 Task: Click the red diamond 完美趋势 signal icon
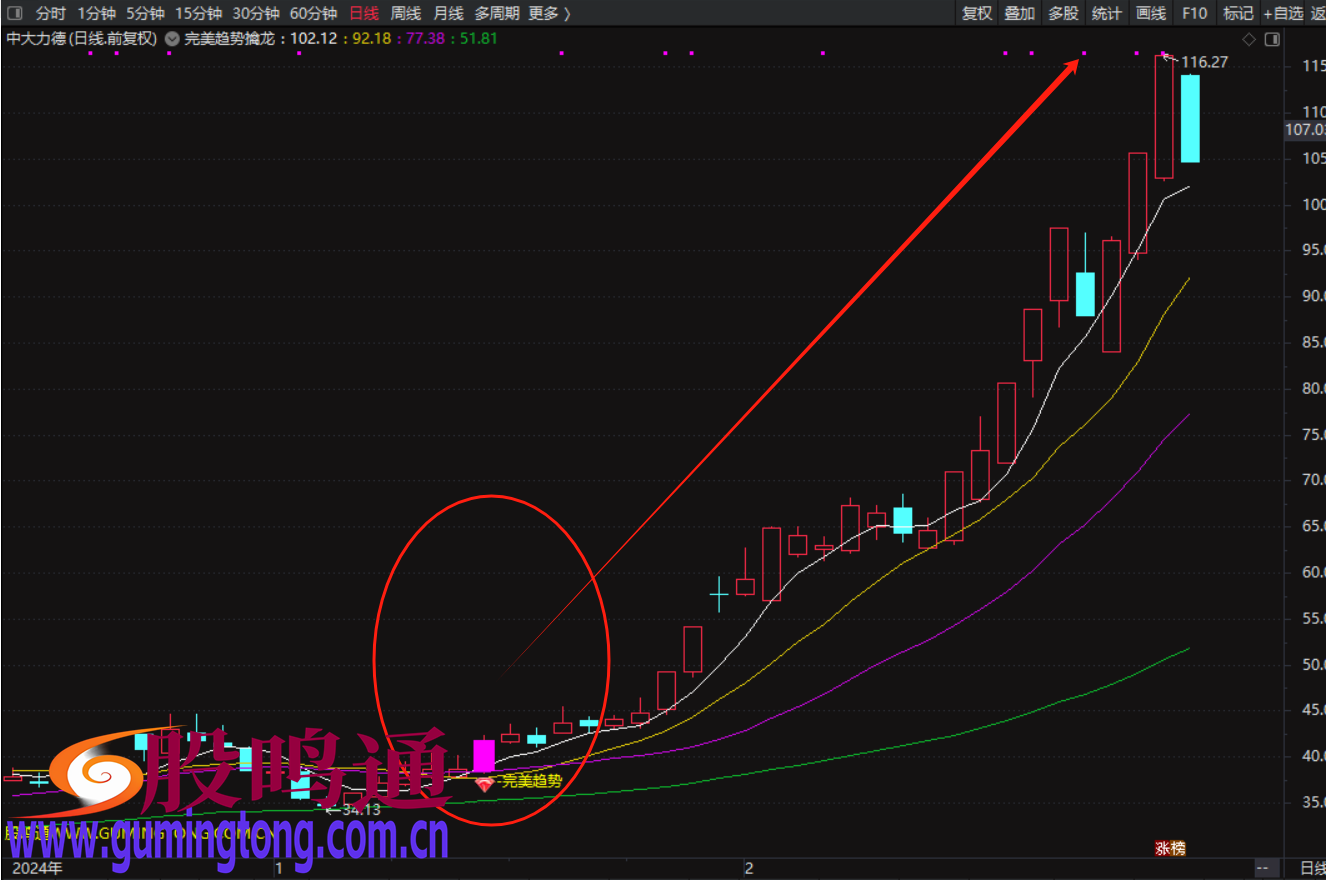[485, 786]
